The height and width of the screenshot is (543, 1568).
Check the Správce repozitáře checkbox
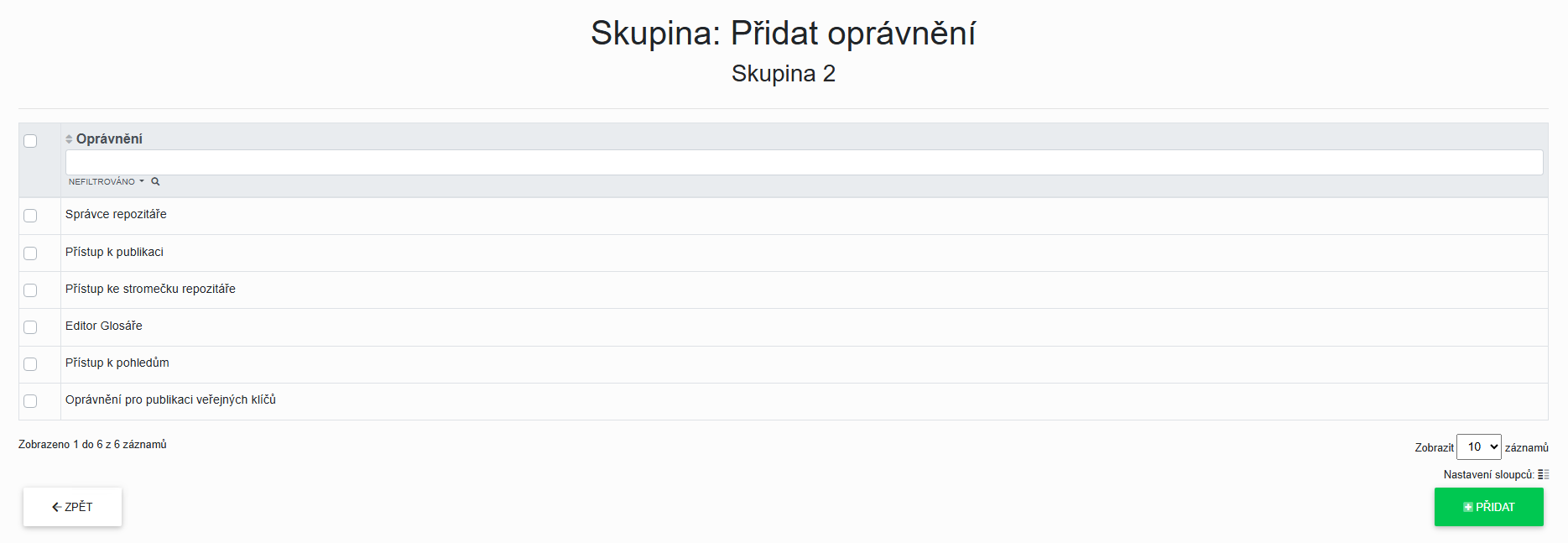click(30, 216)
